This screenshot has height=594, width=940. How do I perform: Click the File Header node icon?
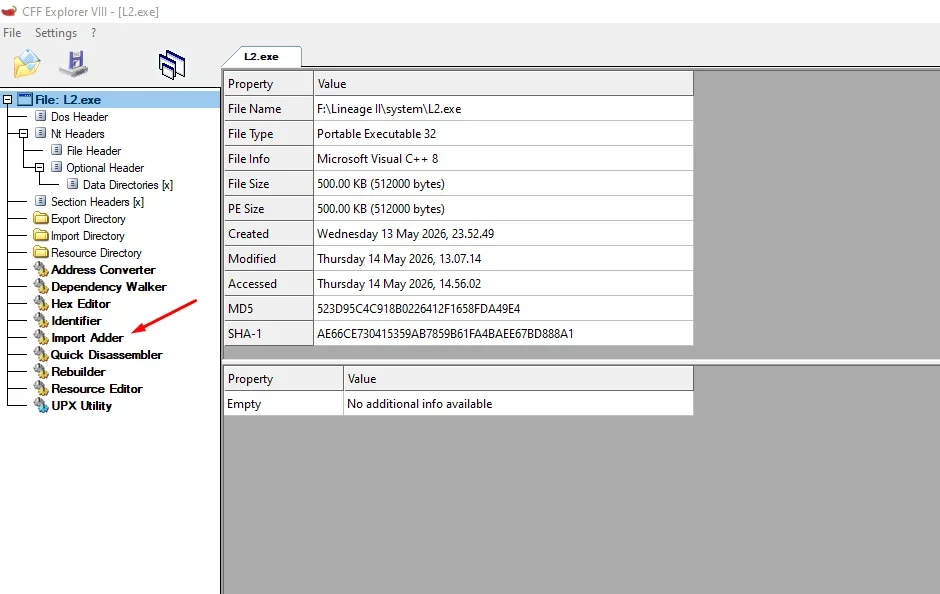pyautogui.click(x=57, y=150)
